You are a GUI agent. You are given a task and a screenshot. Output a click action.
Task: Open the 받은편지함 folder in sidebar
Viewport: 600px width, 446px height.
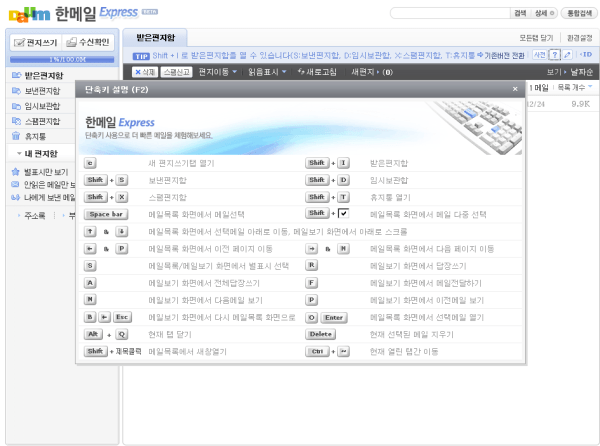pos(38,75)
